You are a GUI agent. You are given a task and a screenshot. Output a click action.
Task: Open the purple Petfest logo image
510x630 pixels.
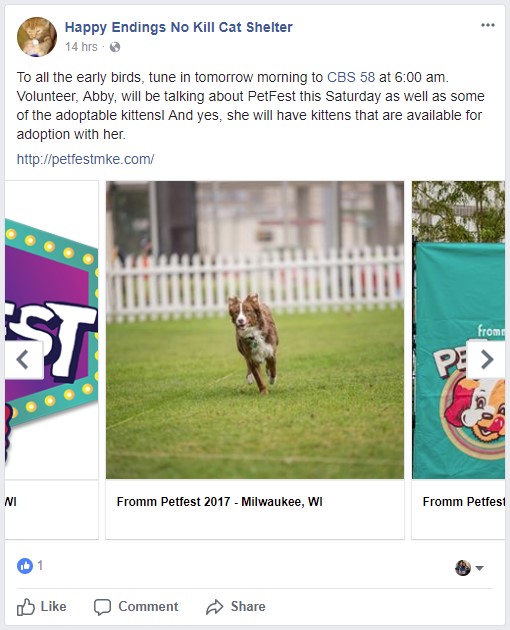pyautogui.click(x=51, y=330)
